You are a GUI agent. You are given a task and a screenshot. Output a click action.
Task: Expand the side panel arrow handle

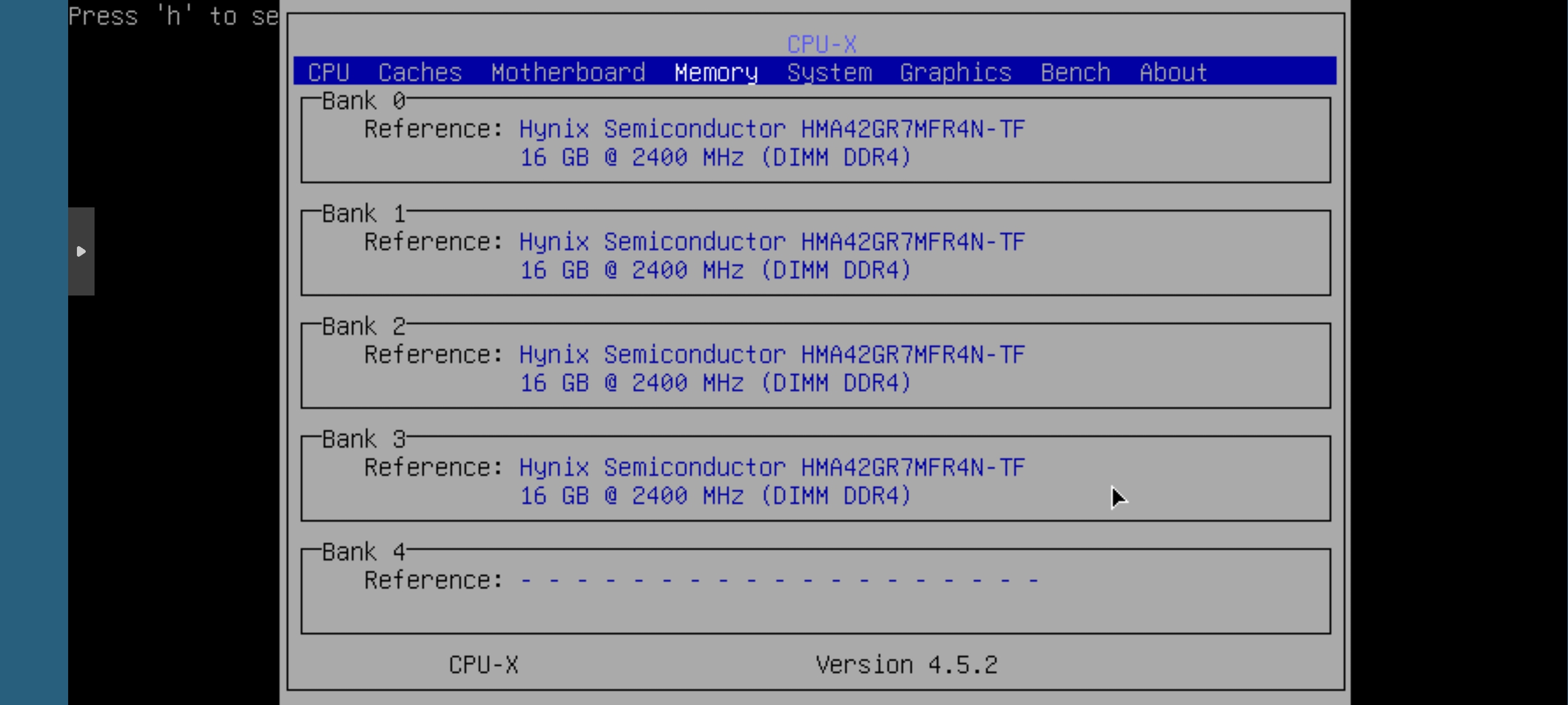click(x=81, y=251)
